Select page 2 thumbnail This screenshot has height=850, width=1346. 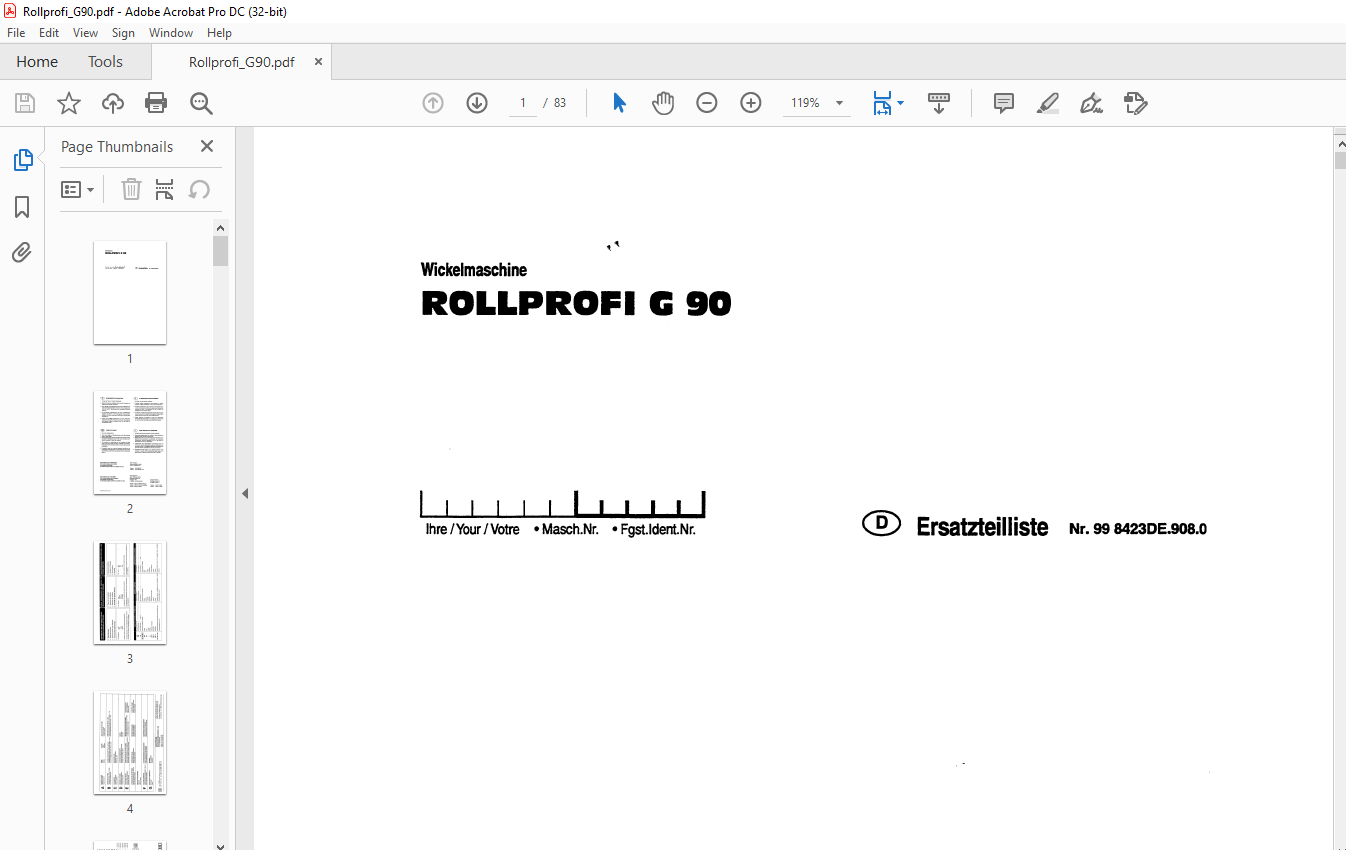click(130, 442)
